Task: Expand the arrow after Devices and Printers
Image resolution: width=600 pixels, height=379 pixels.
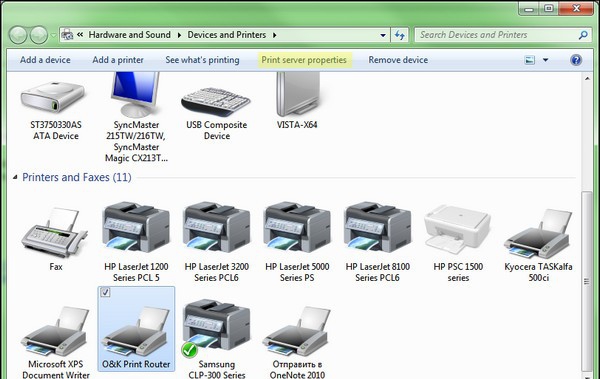Action: [274, 35]
